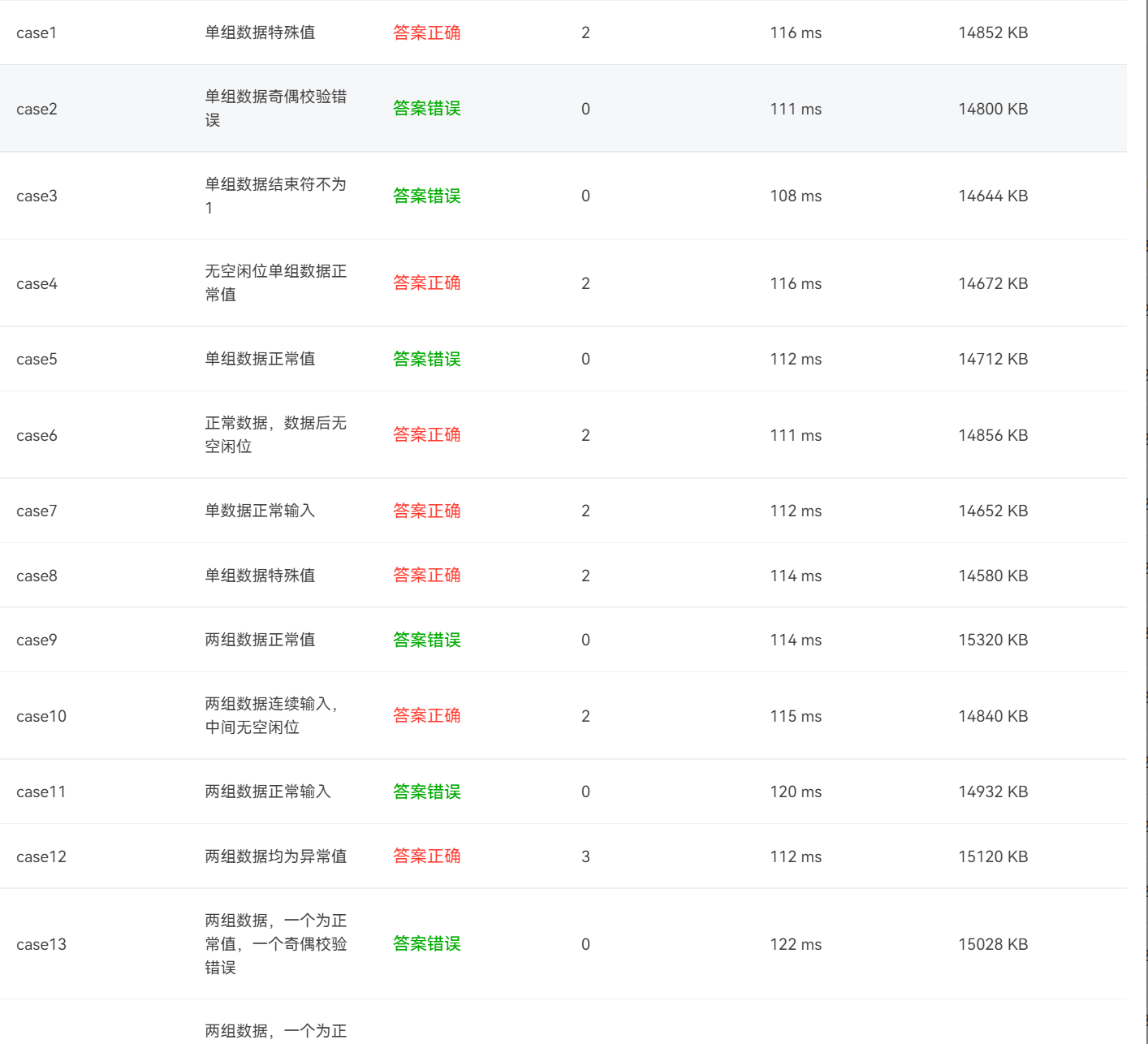Select the case9 row label
Screen dimensions: 1148x1044
pos(37,641)
